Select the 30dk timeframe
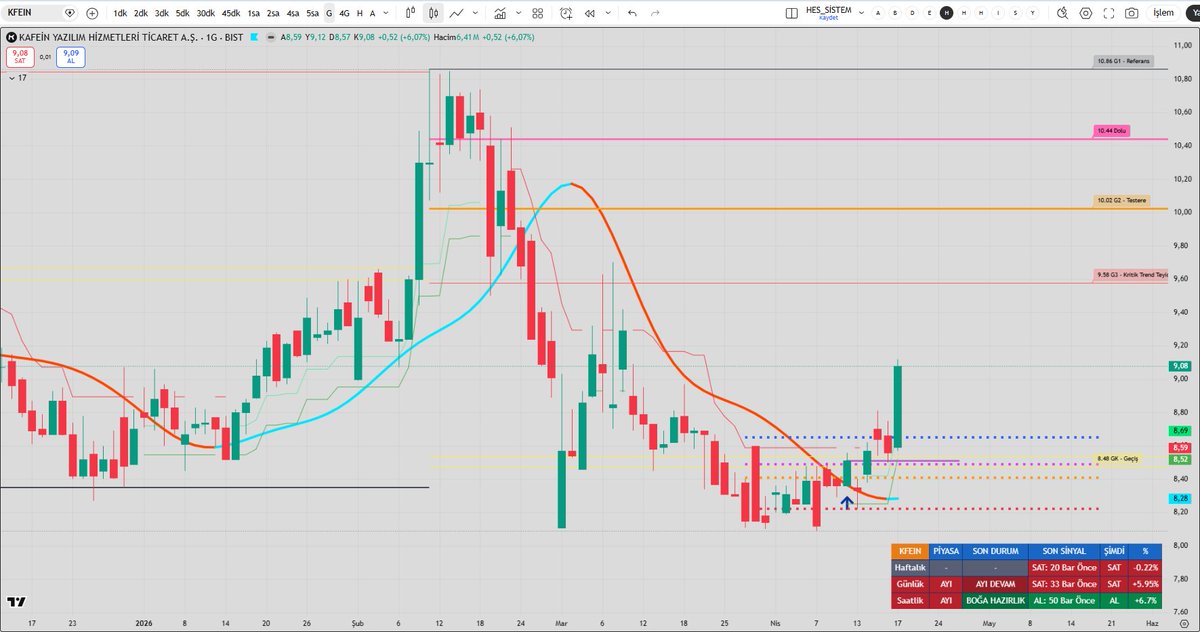Image resolution: width=1200 pixels, height=632 pixels. coord(205,14)
